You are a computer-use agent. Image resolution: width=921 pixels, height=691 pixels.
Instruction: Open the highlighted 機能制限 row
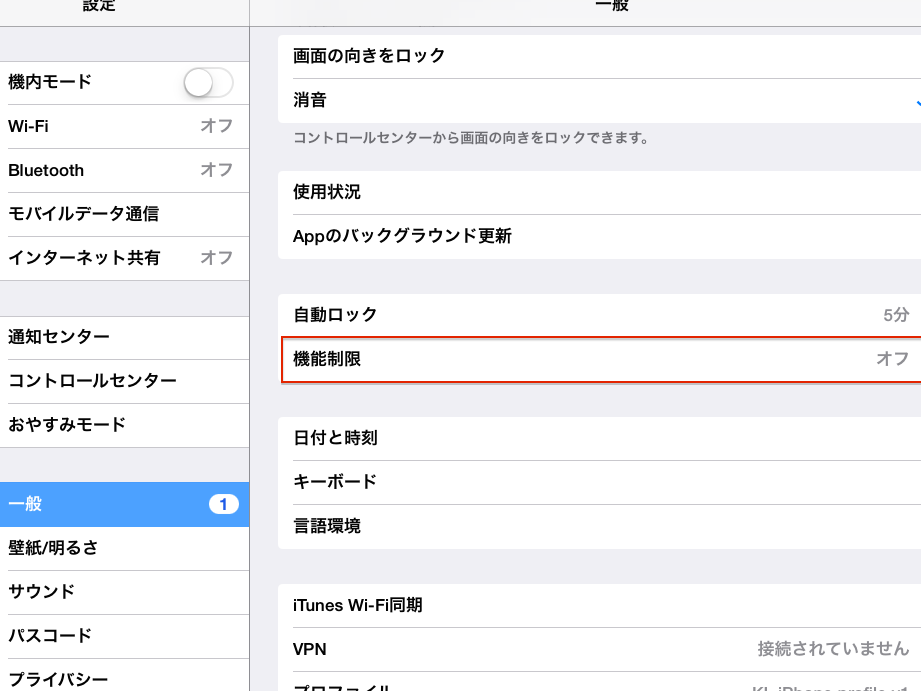598,359
